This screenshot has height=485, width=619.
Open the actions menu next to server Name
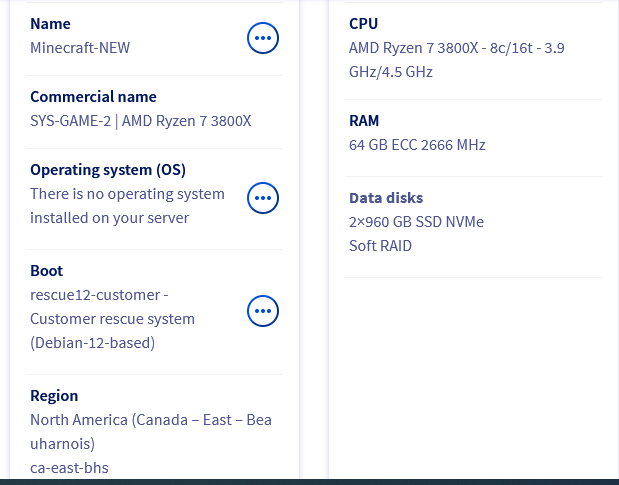pyautogui.click(x=262, y=38)
